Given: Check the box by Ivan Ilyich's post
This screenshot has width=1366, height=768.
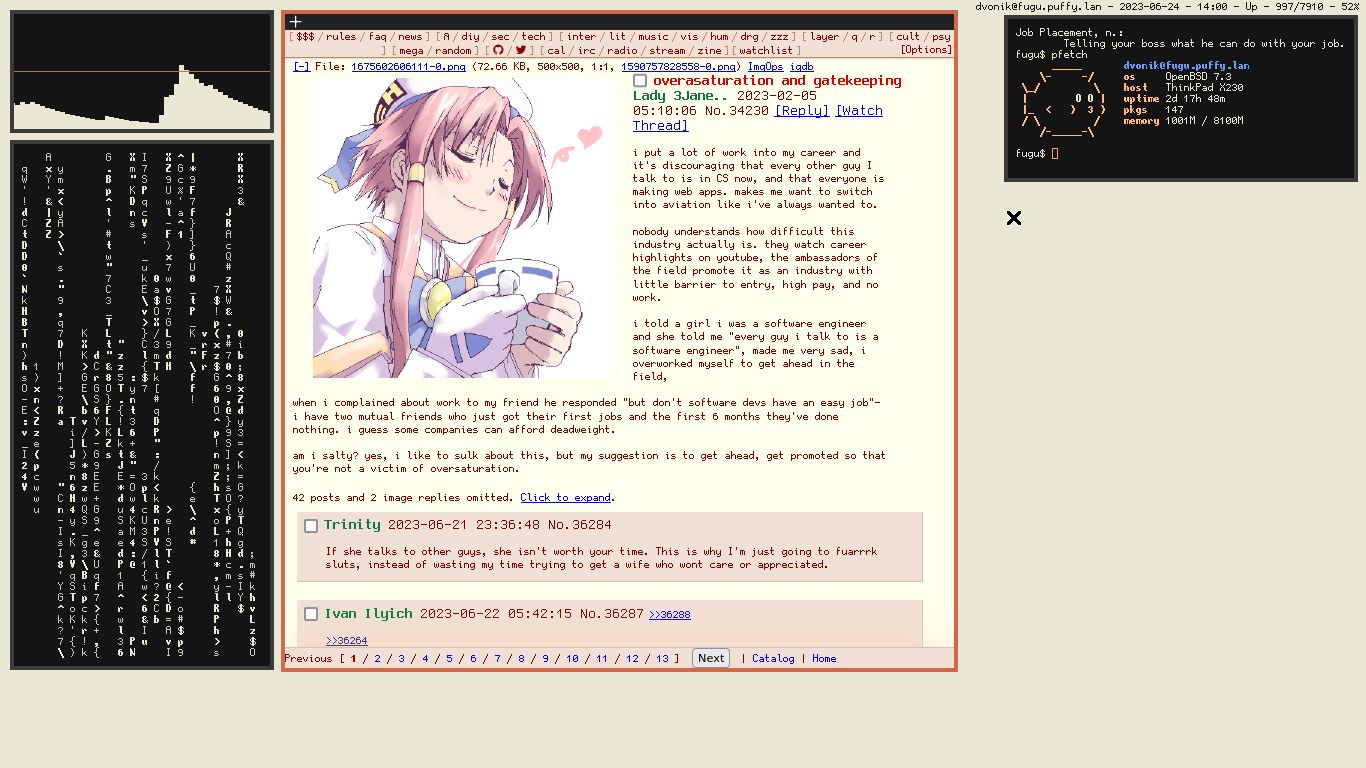Looking at the screenshot, I should (311, 614).
